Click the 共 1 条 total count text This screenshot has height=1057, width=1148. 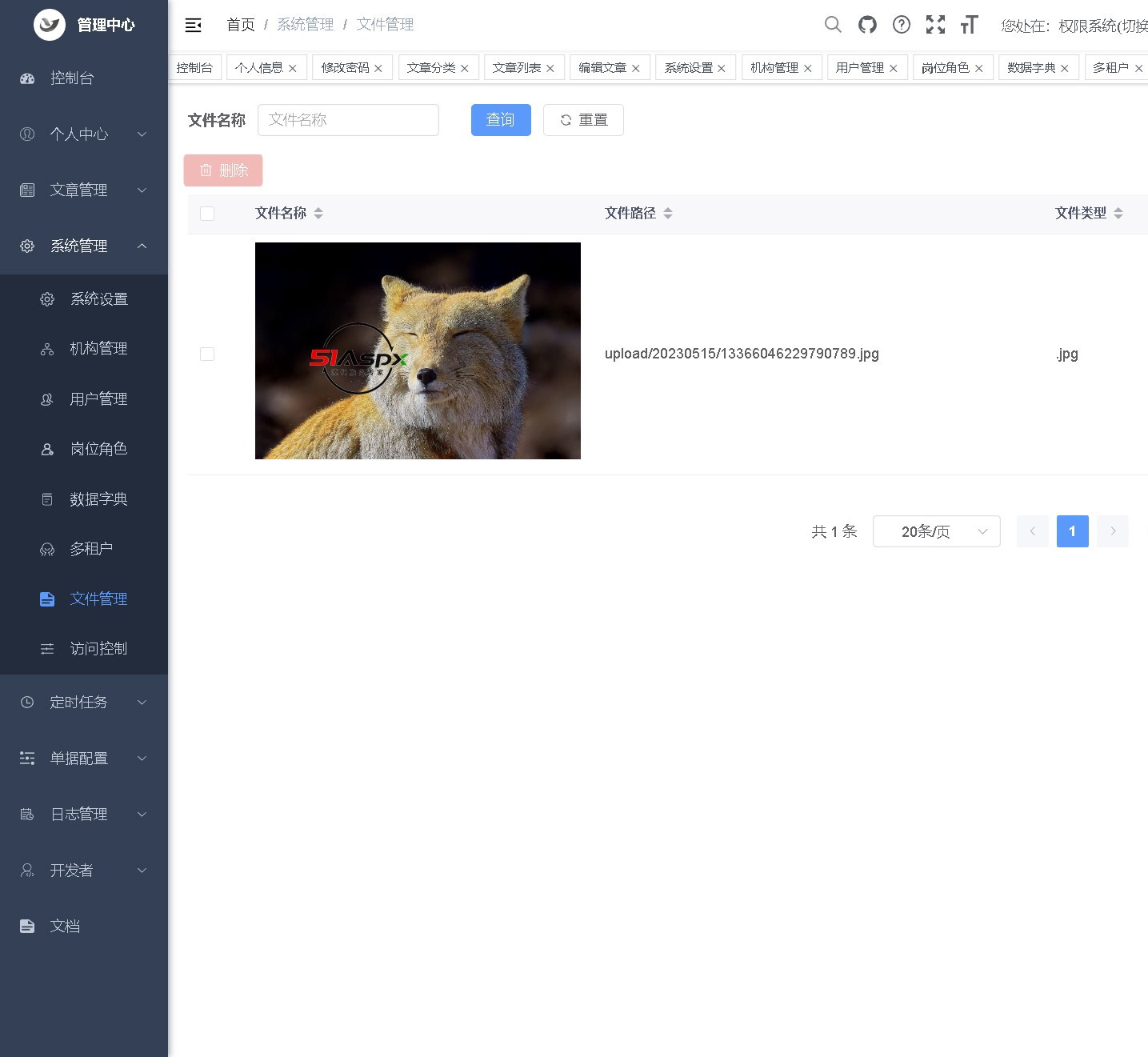tap(834, 531)
